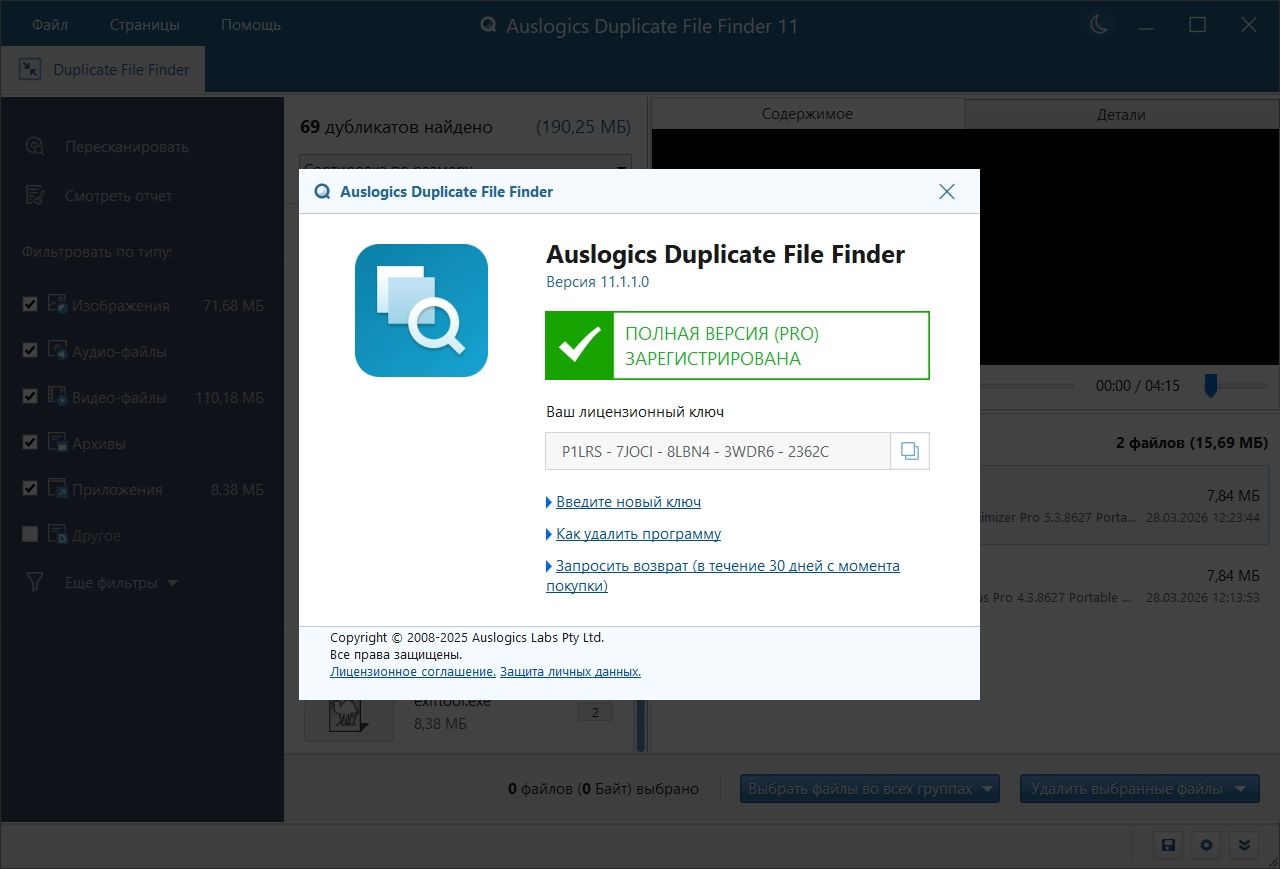The height and width of the screenshot is (869, 1280).
Task: Click the save icon in the bottom bar
Action: click(1168, 845)
